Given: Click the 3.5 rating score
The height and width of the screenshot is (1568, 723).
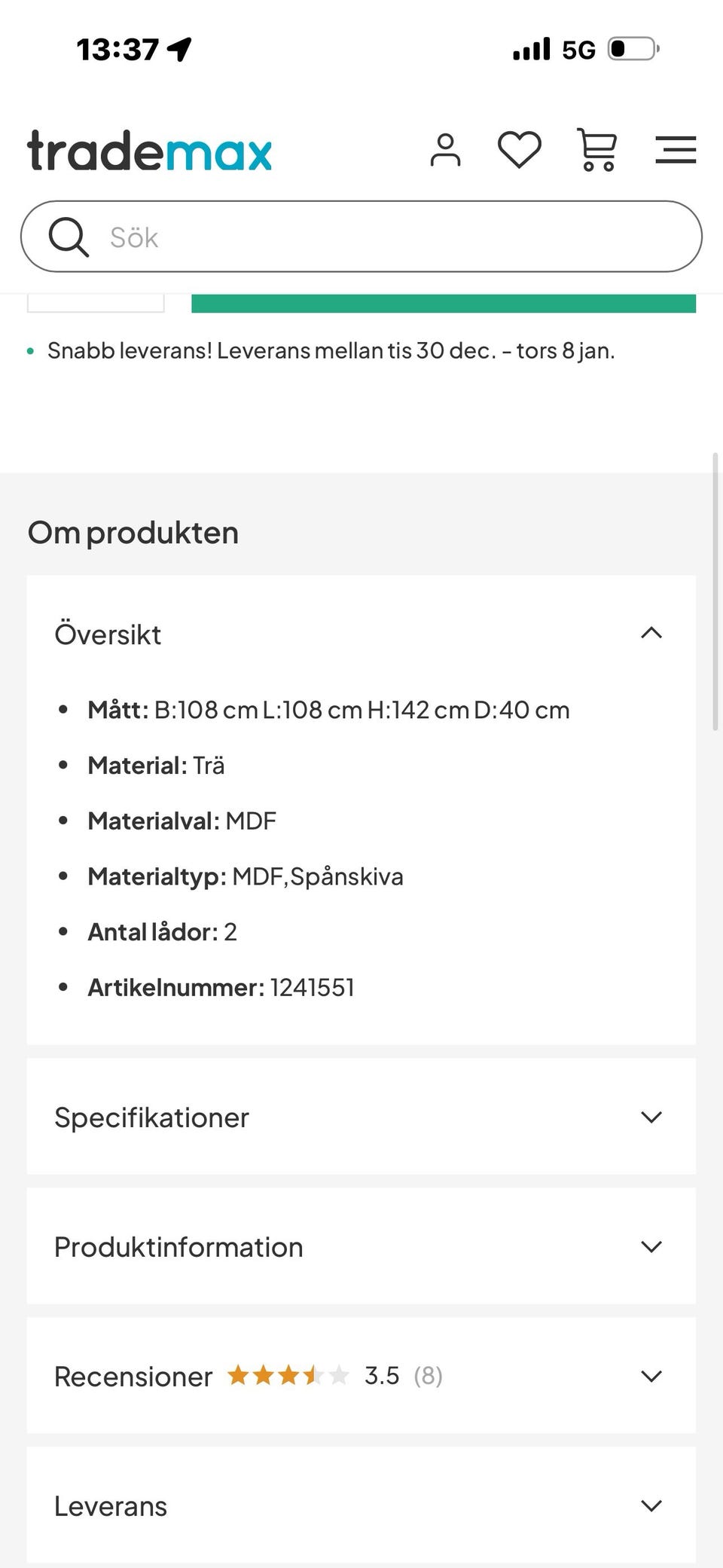Looking at the screenshot, I should tap(383, 1374).
